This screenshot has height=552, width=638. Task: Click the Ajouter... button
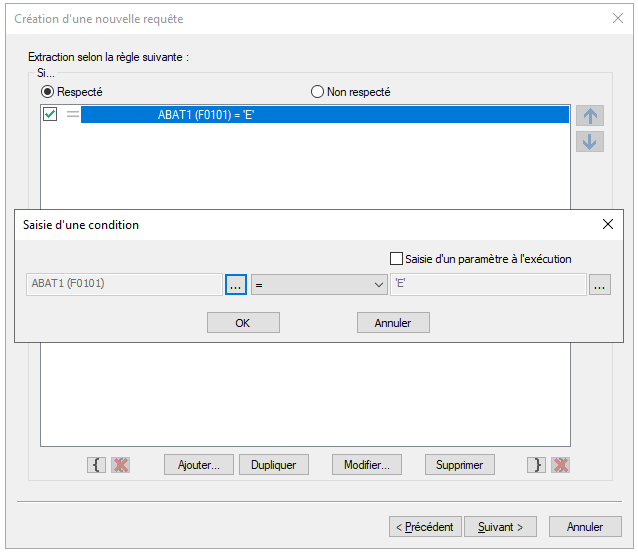tap(199, 465)
